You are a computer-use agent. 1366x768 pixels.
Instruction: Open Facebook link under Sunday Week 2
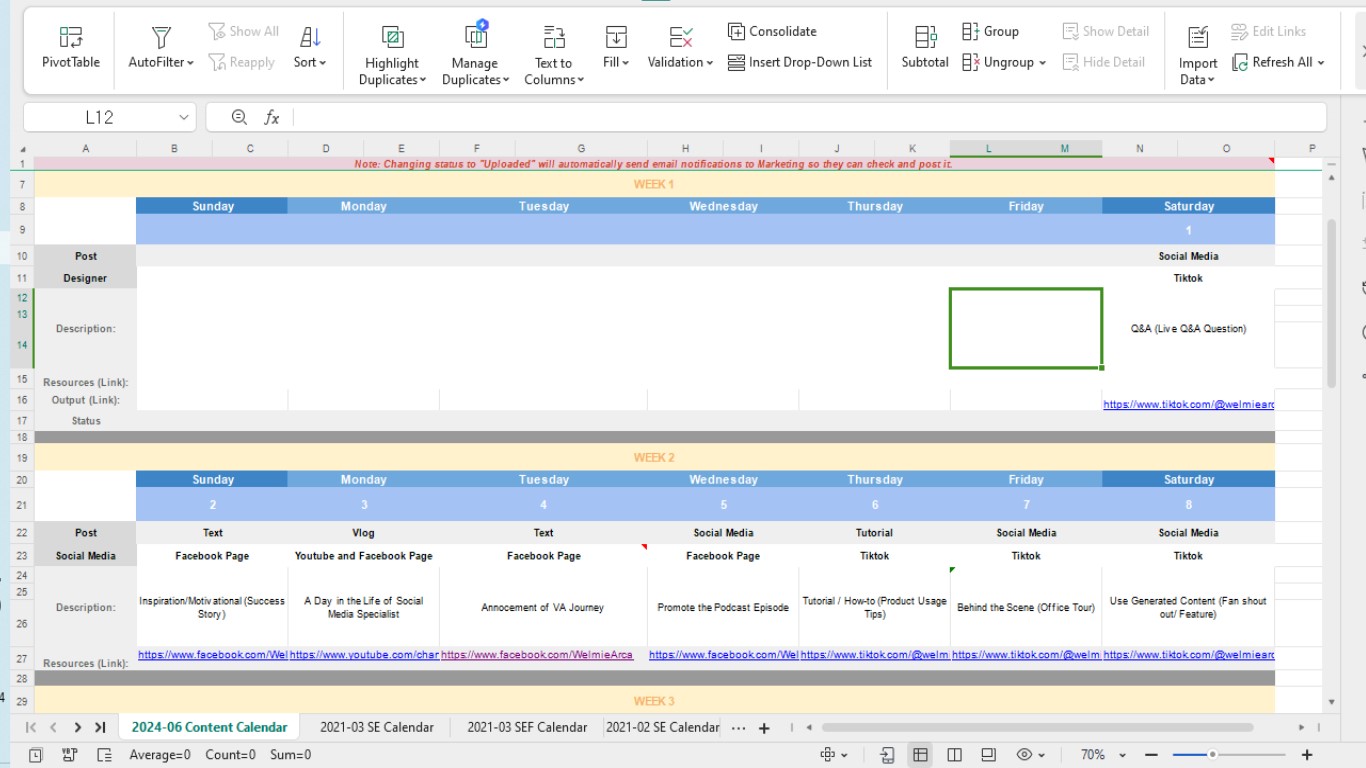click(212, 655)
